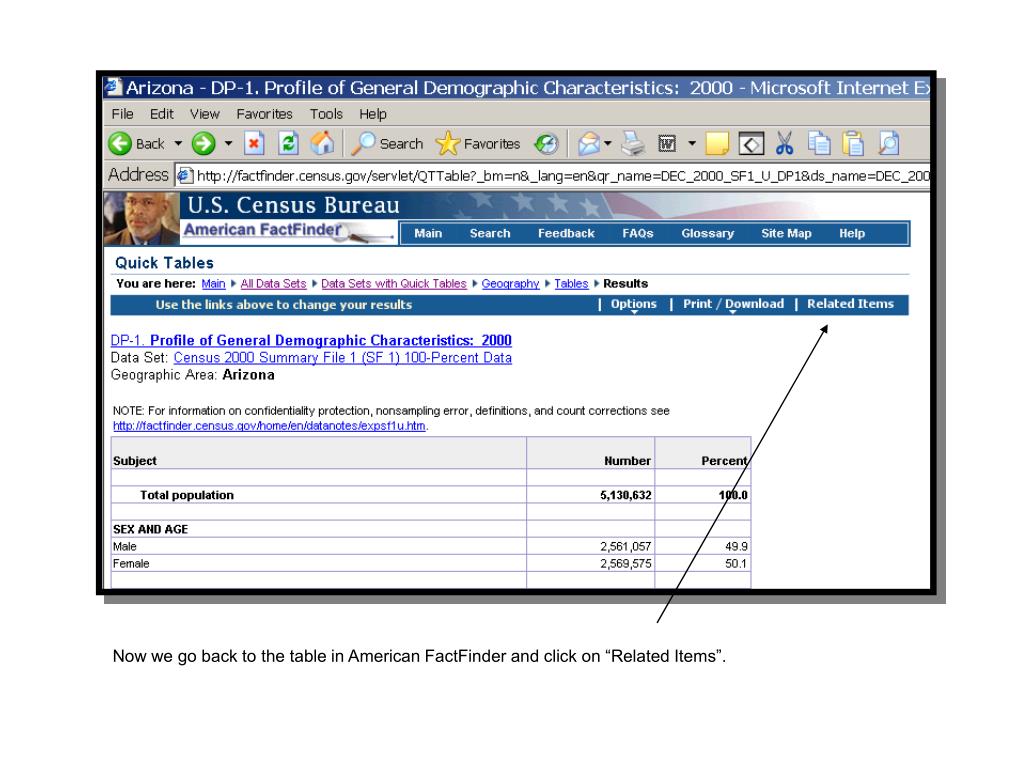Select the Glossary tab in FactFinder navigation
This screenshot has height=768, width=1024.
point(707,233)
